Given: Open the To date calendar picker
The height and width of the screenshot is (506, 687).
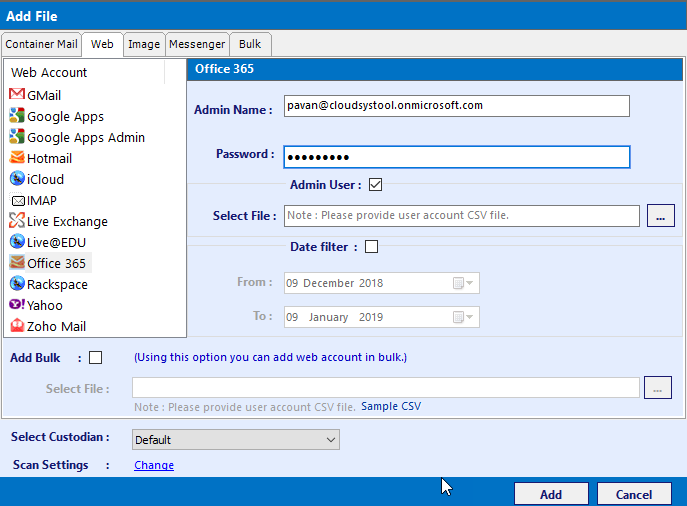Looking at the screenshot, I should [463, 317].
